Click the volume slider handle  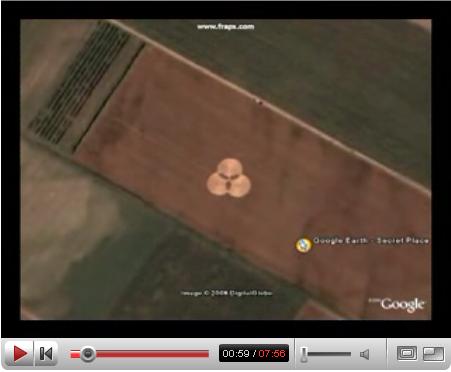click(304, 354)
